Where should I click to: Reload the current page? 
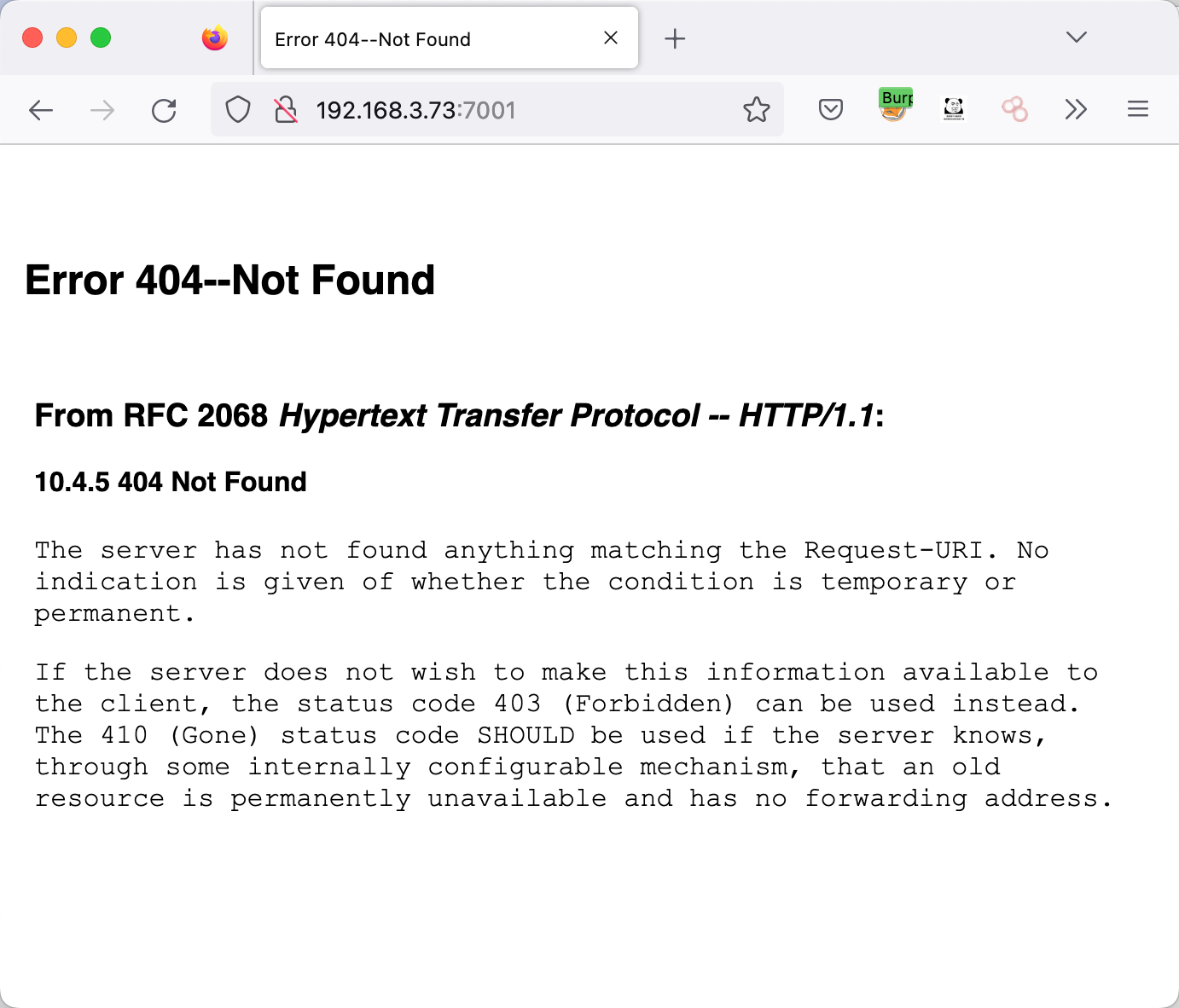pos(164,110)
